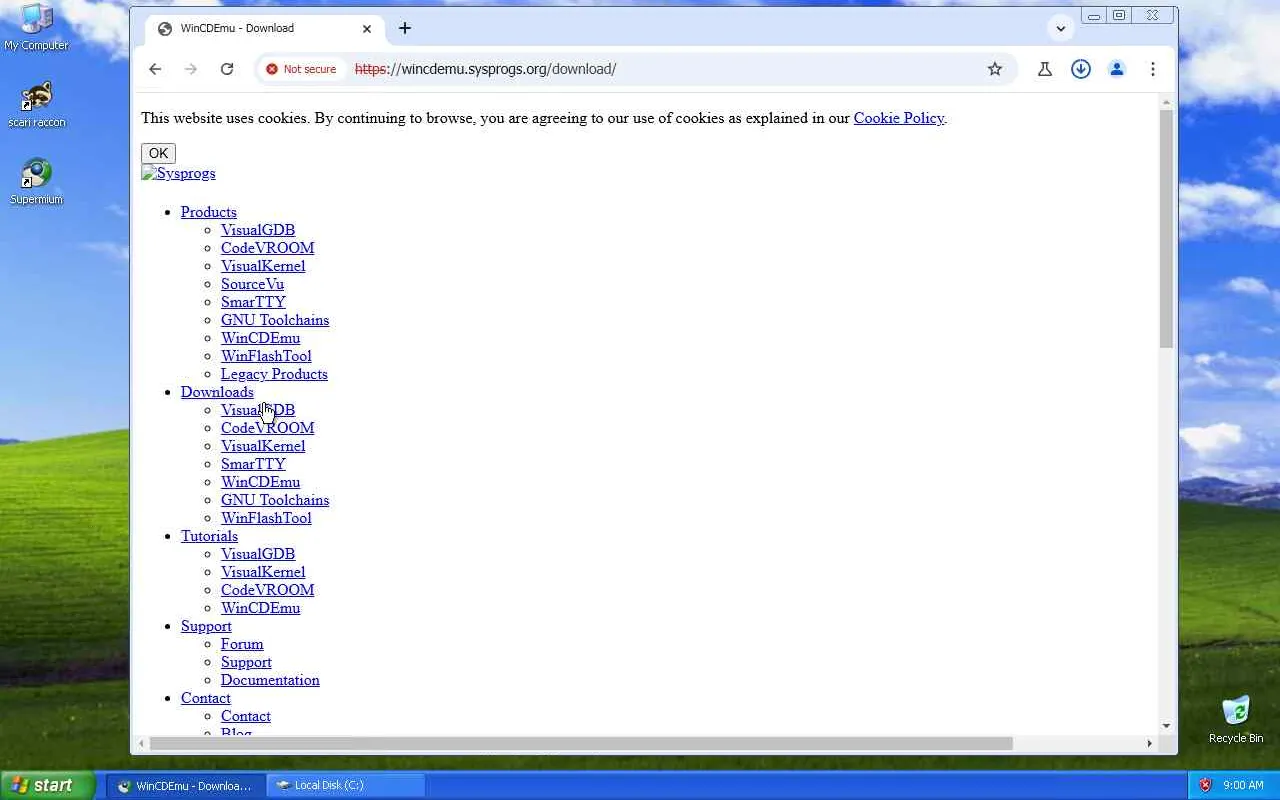Click the system clock showing 9:00 AM
1280x800 pixels.
click(x=1244, y=785)
